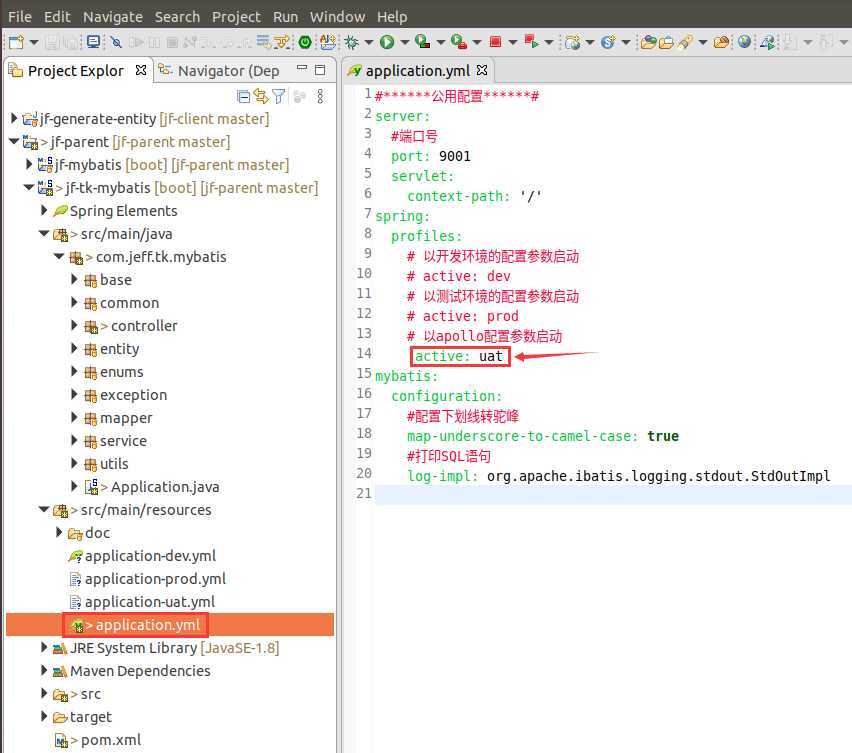Click the 'log-impl' line in editor
The width and height of the screenshot is (852, 753).
click(619, 476)
